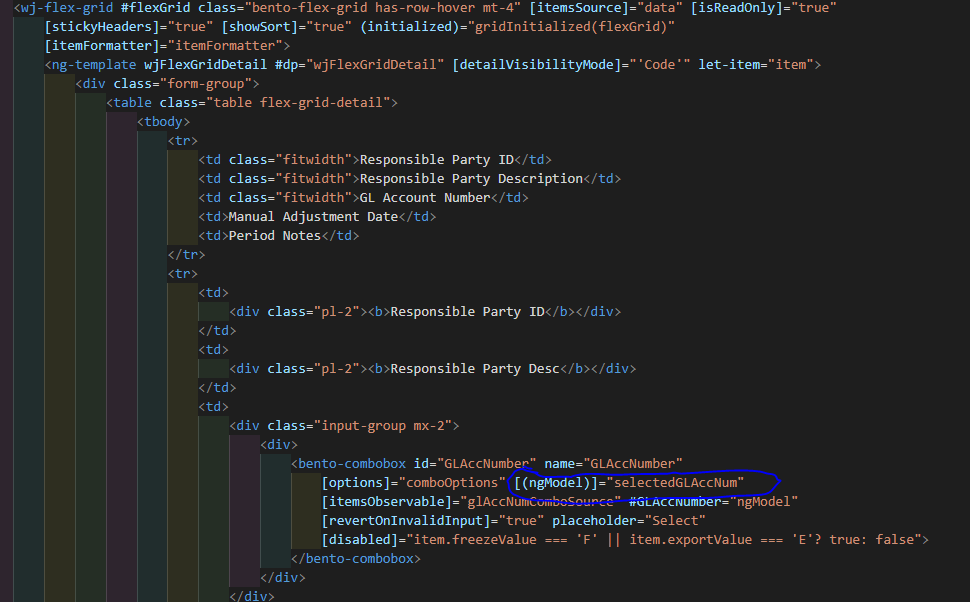Click the [itemFormatter] attribute
Image resolution: width=970 pixels, height=602 pixels.
click(102, 46)
